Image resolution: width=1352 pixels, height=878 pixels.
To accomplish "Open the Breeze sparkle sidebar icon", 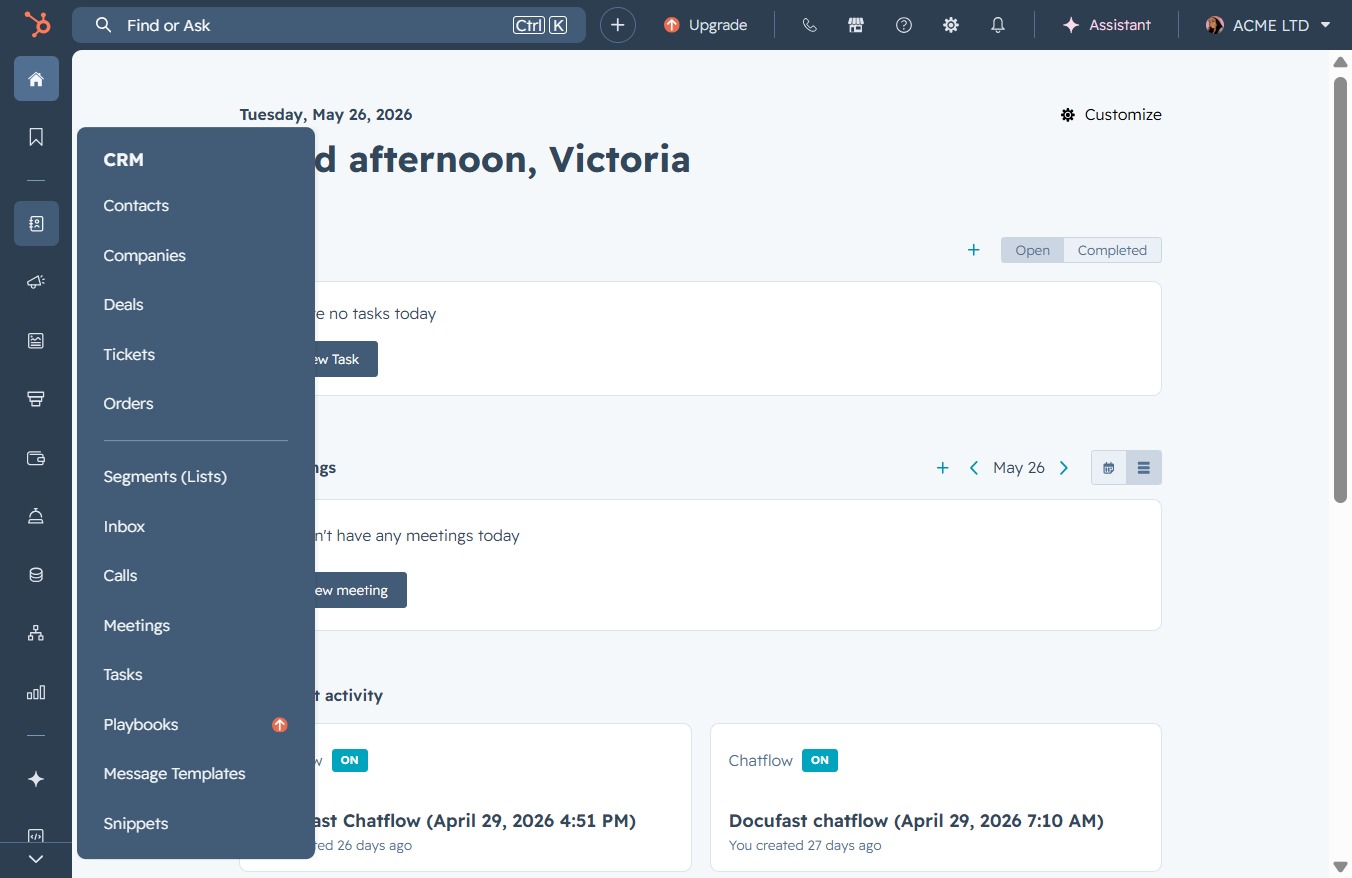I will (x=36, y=779).
